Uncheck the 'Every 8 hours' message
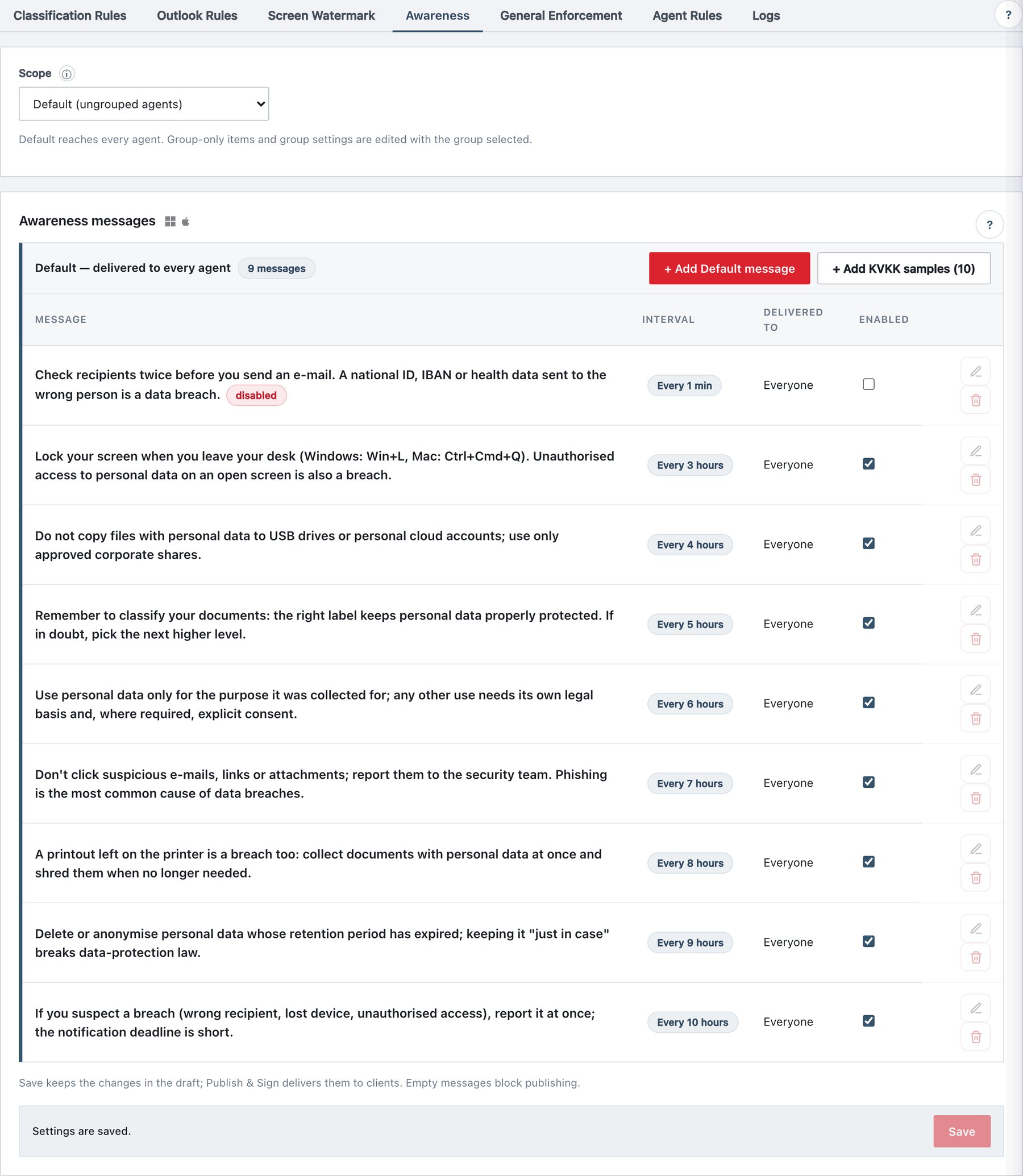 [x=868, y=862]
